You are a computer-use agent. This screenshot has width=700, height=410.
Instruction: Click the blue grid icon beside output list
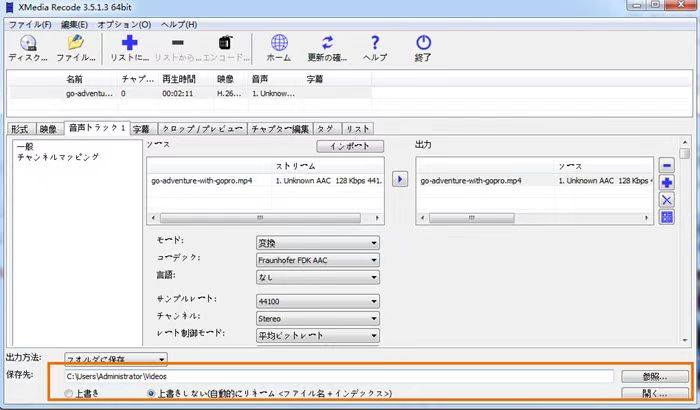pyautogui.click(x=667, y=218)
